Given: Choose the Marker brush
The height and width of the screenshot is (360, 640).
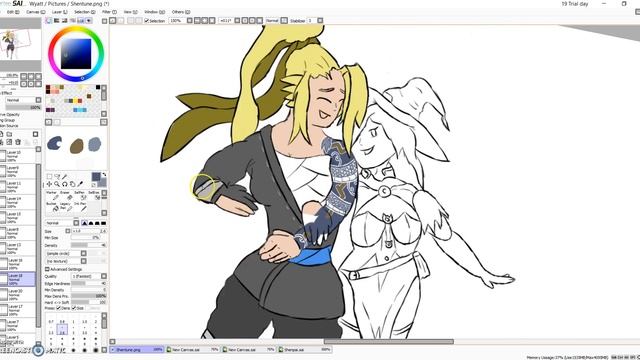Looking at the screenshot, I should point(52,195).
